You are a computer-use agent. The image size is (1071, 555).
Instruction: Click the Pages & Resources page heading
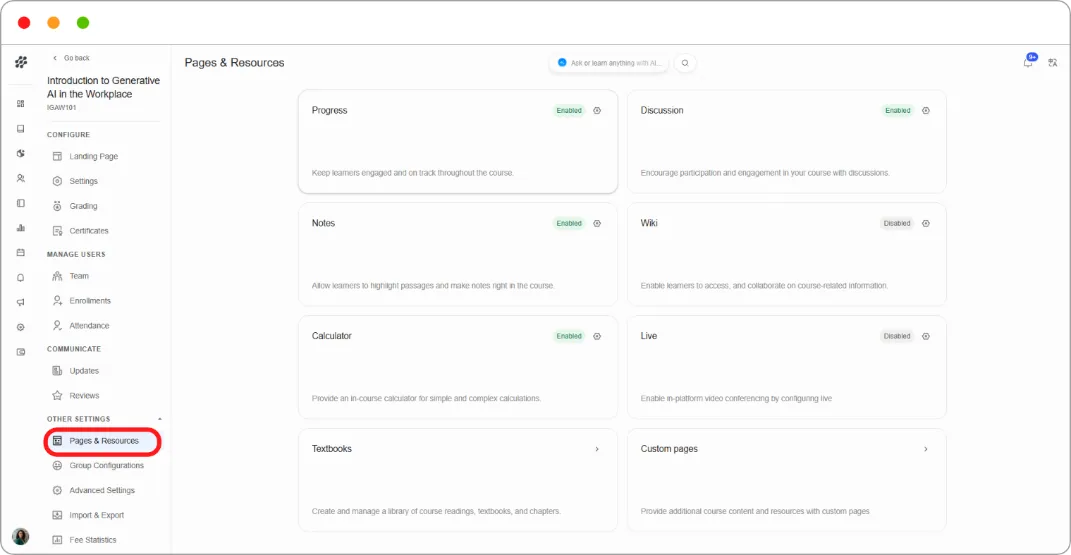[x=234, y=63]
